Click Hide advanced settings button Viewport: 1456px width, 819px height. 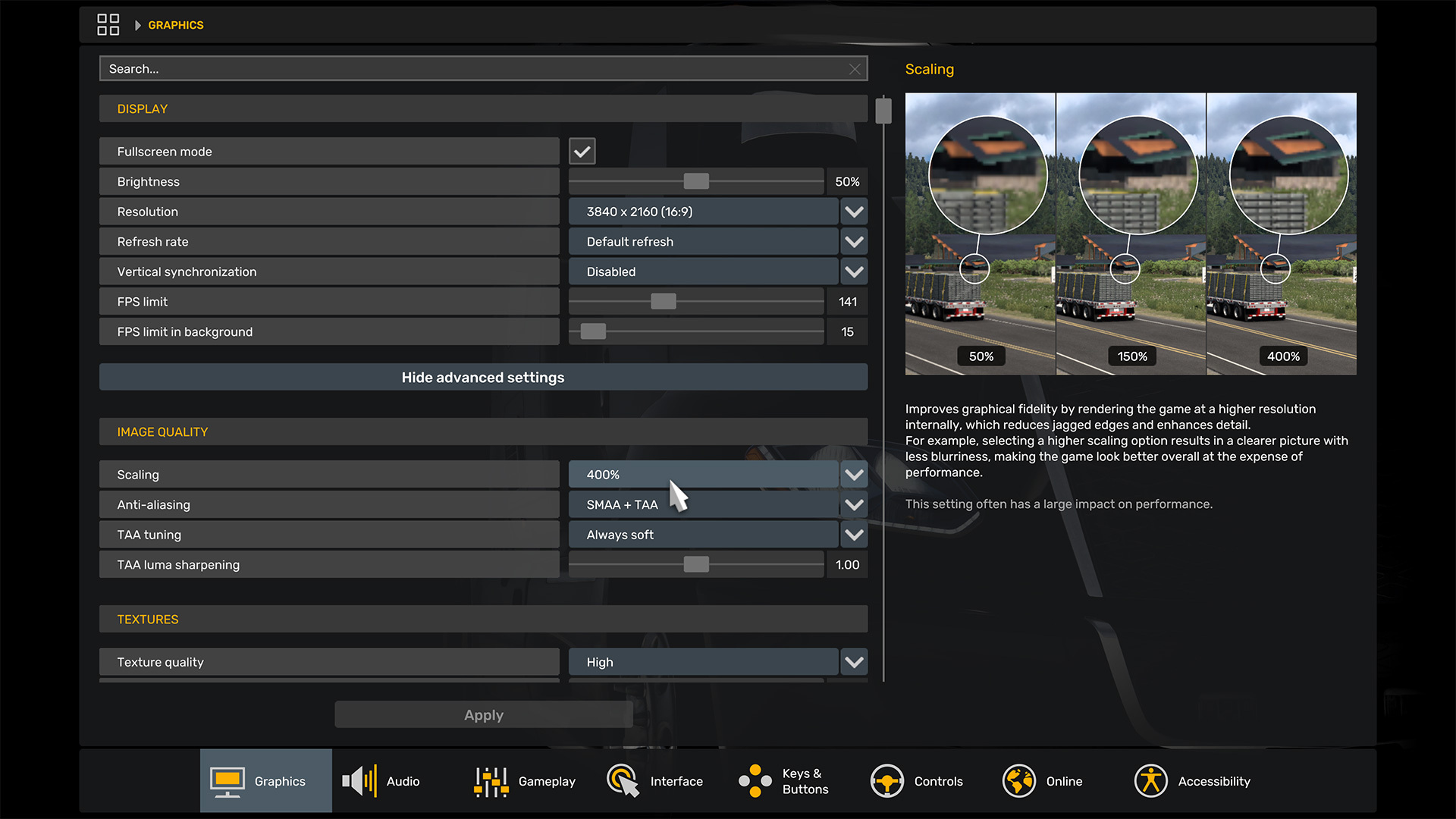pyautogui.click(x=483, y=378)
